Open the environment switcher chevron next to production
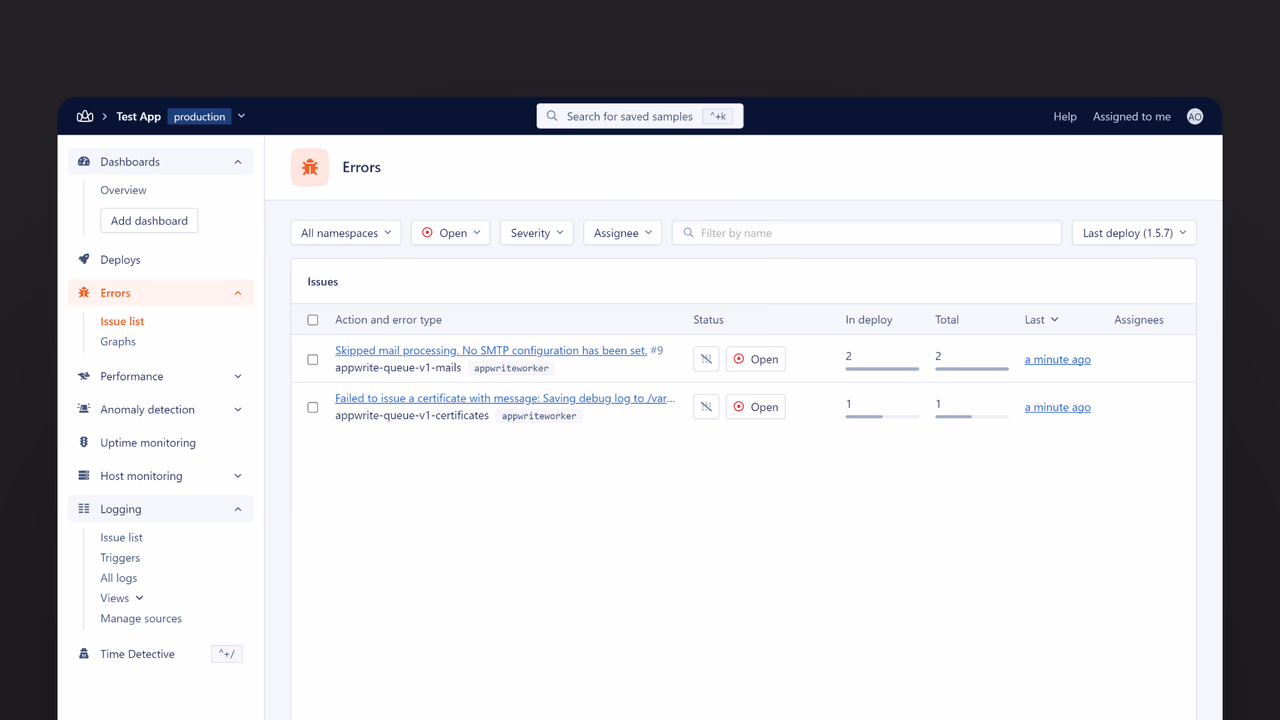 coord(241,116)
